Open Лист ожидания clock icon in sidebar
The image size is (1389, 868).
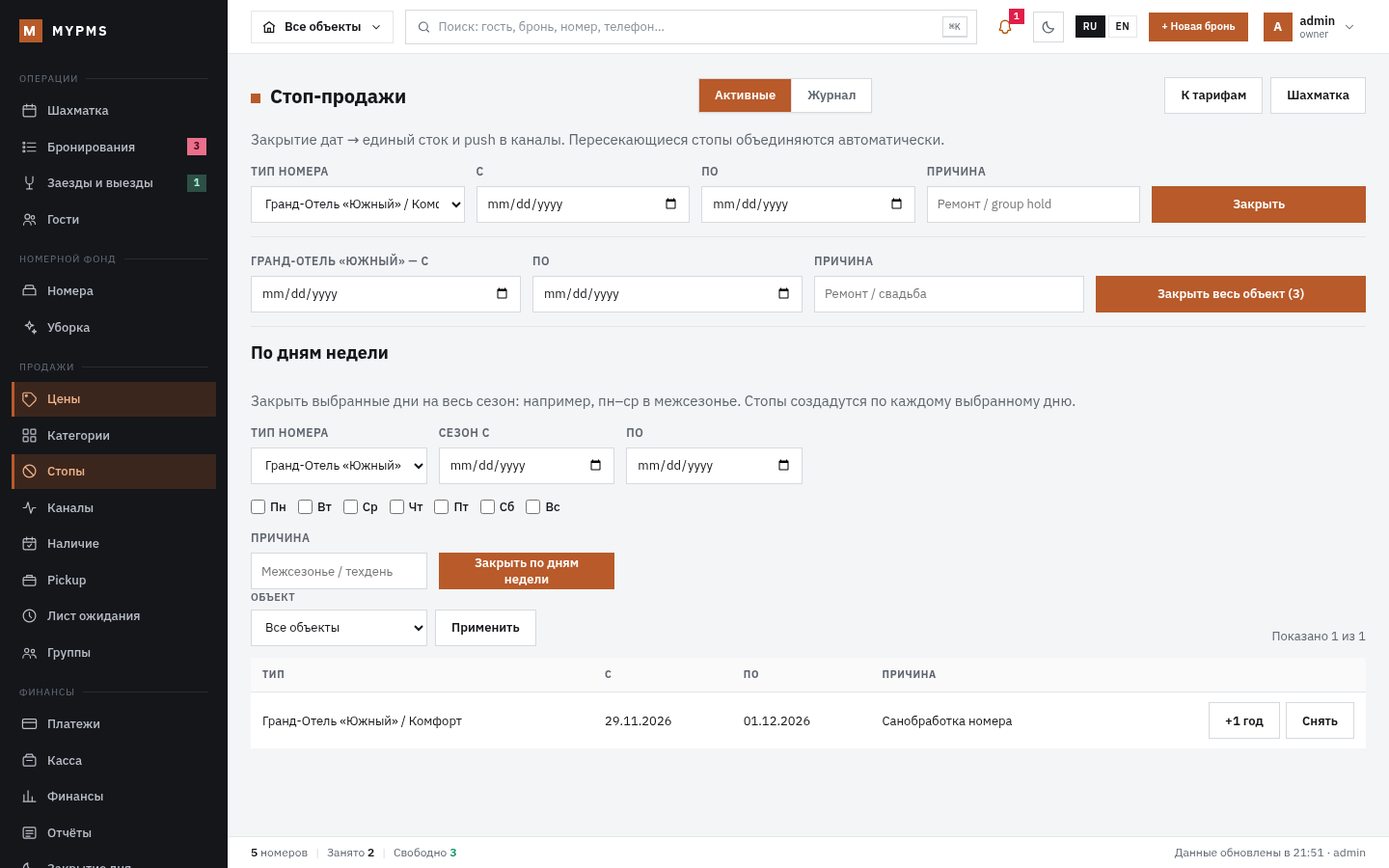pos(30,616)
